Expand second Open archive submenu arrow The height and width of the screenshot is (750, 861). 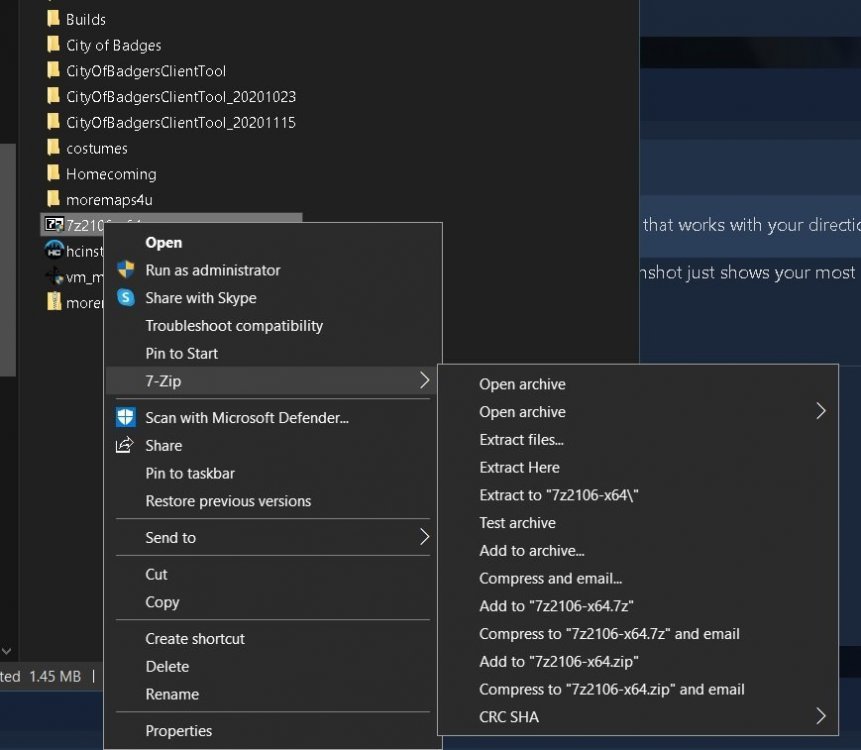pyautogui.click(x=821, y=411)
